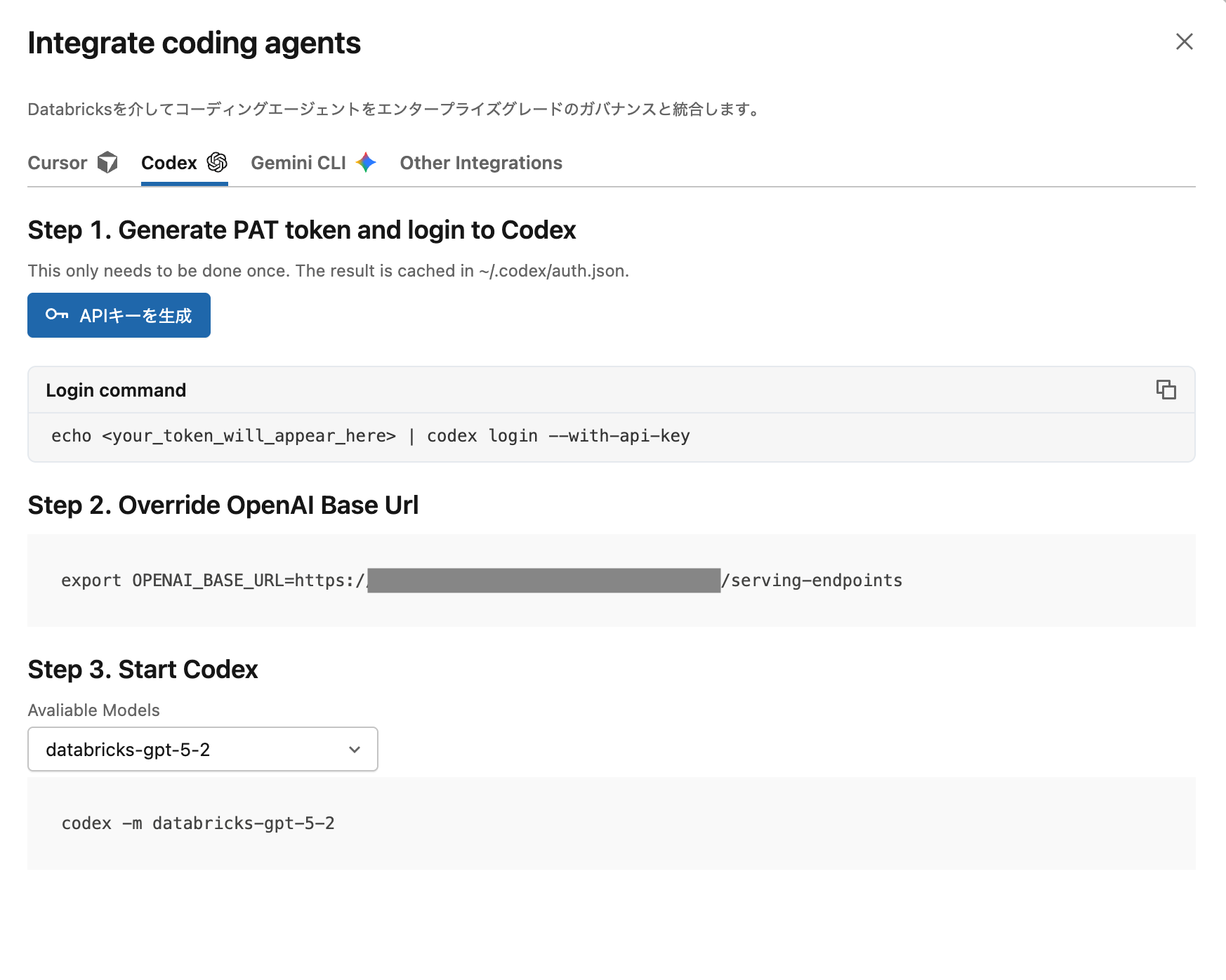This screenshot has height=980, width=1226.
Task: Click the key icon on the API key button
Action: coord(57,315)
